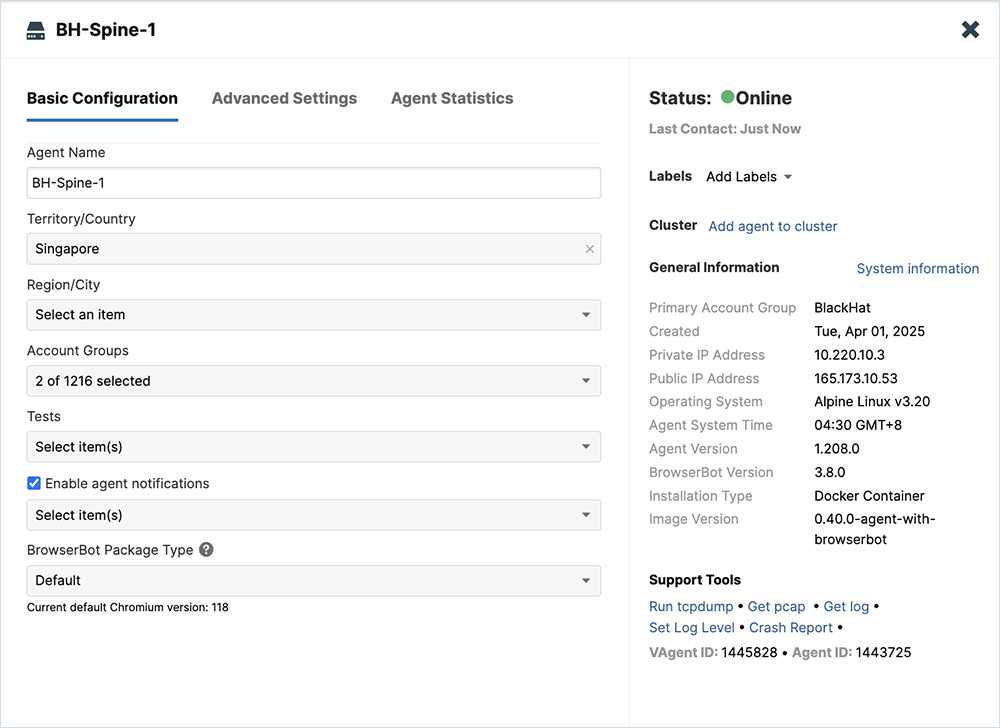The image size is (1000, 728).
Task: Click inside the Agent Name input field
Action: (313, 183)
